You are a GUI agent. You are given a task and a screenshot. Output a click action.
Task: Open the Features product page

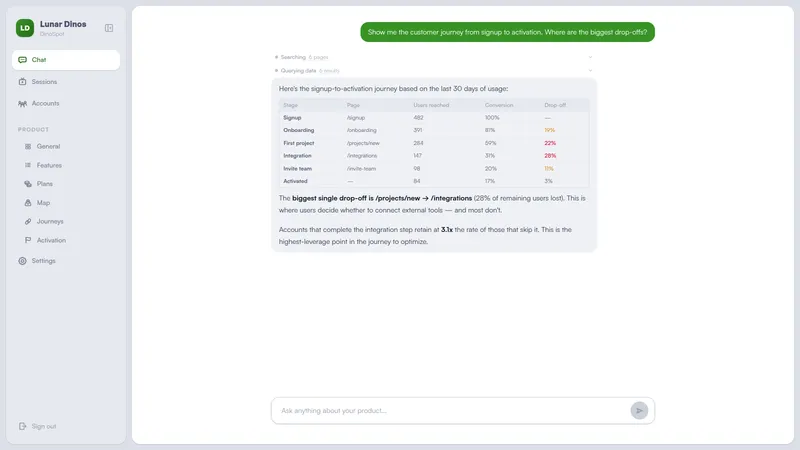coord(49,165)
